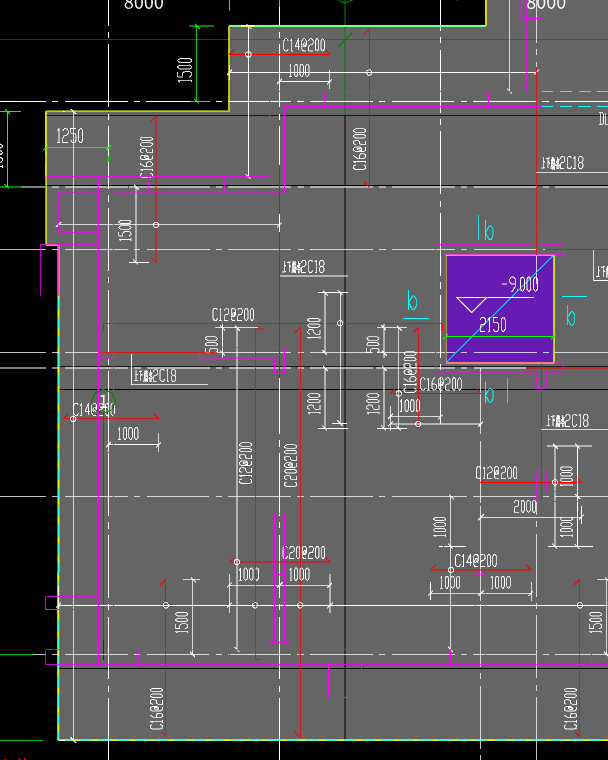This screenshot has height=760, width=608.
Task: Select vertical "C16@200" at bottom left corner
Action: [x=157, y=709]
